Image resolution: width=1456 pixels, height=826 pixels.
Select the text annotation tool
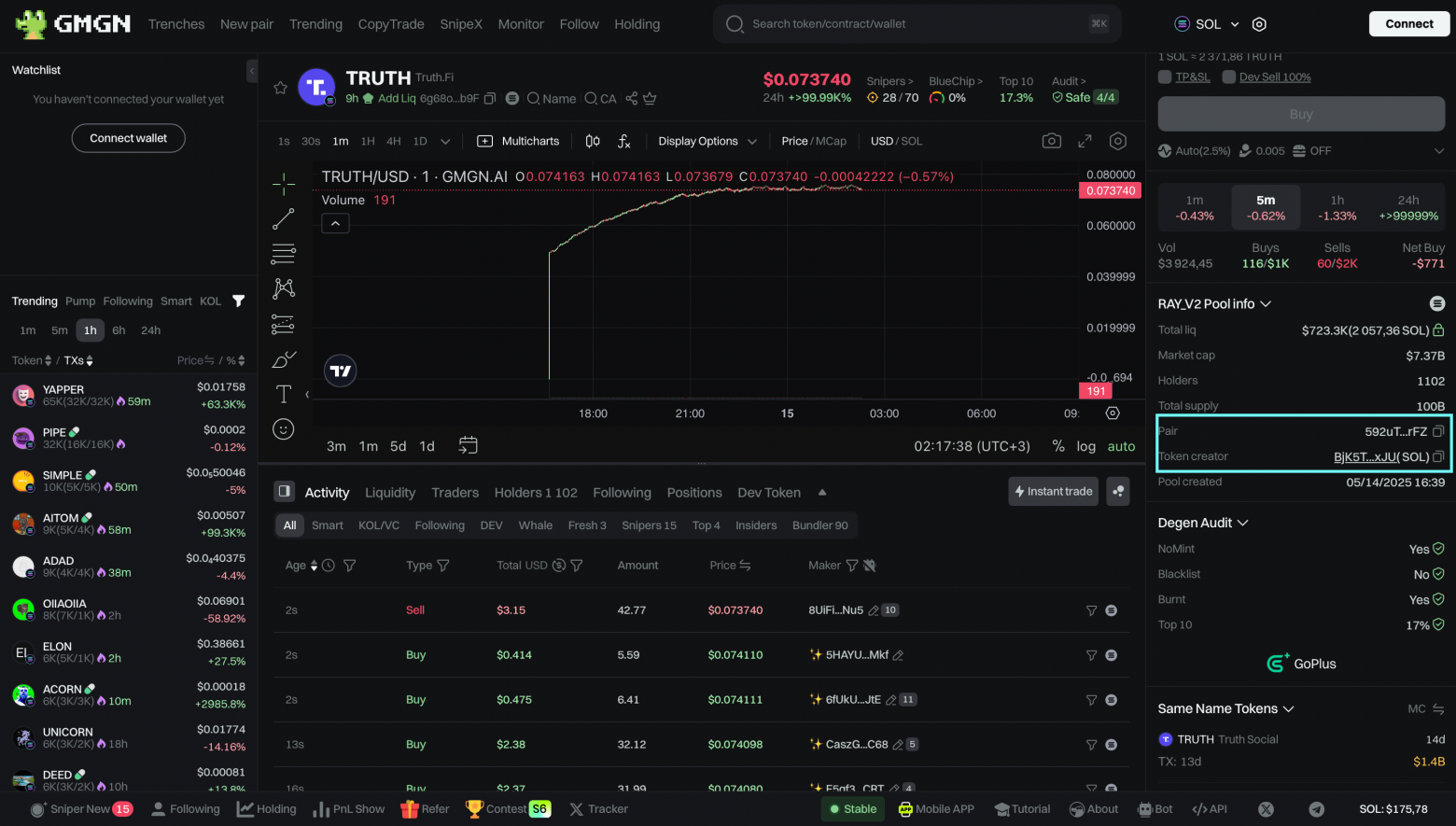pyautogui.click(x=284, y=394)
